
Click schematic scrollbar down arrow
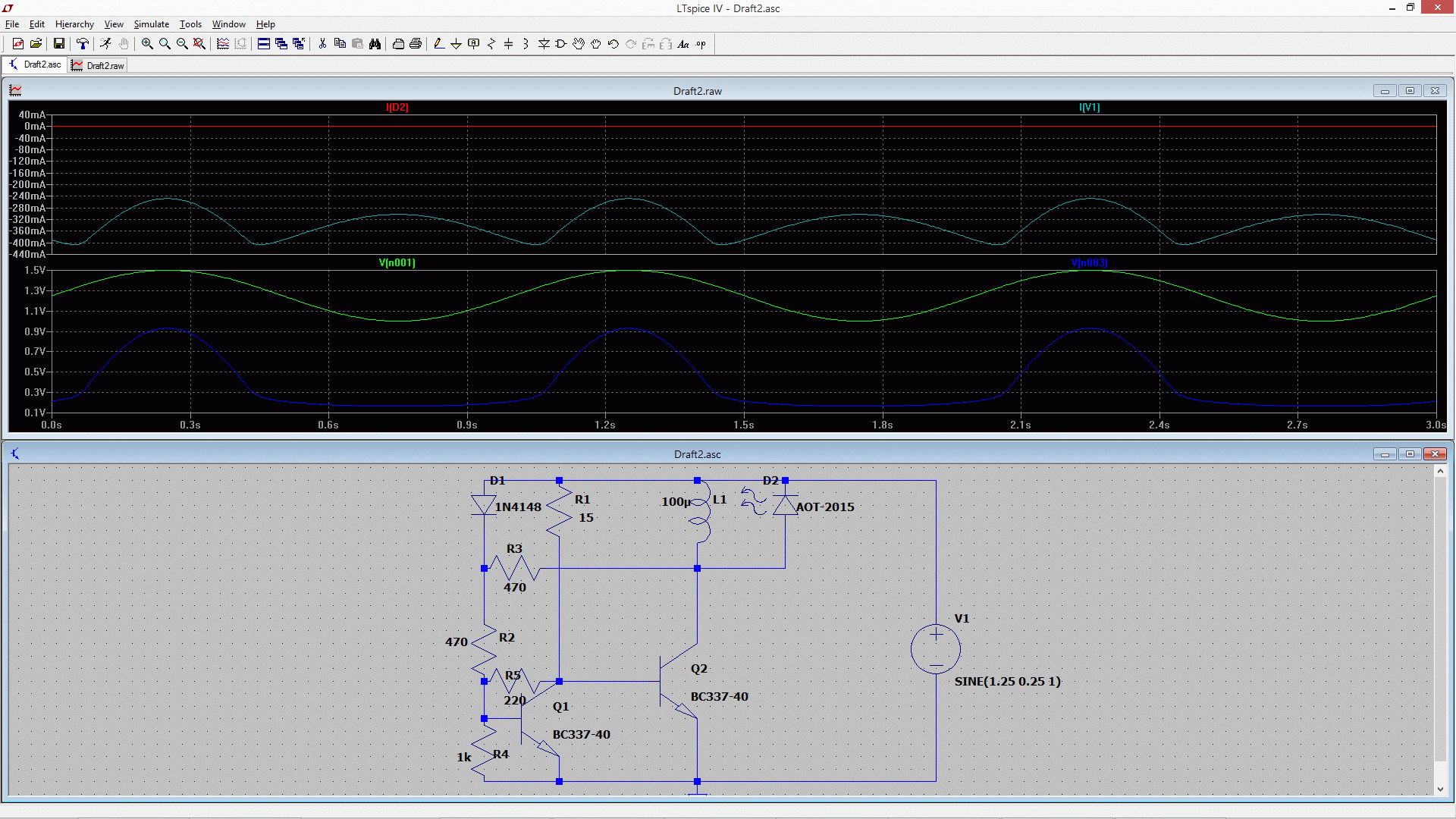(x=1440, y=789)
